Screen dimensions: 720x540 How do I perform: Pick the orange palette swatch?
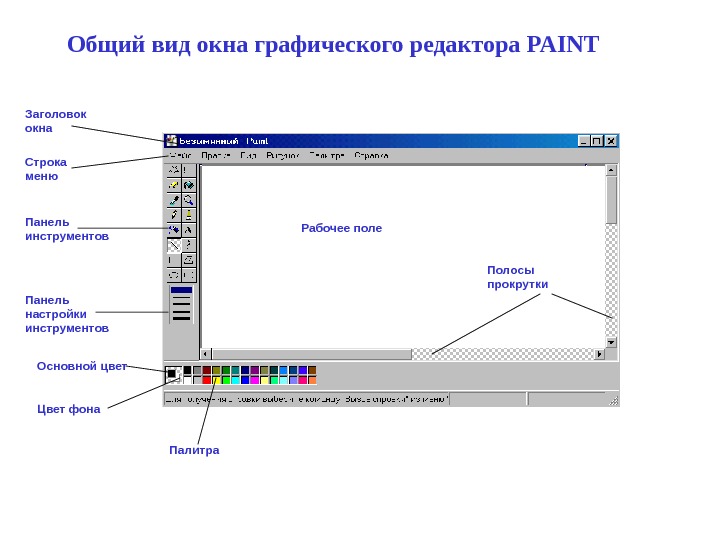312,380
